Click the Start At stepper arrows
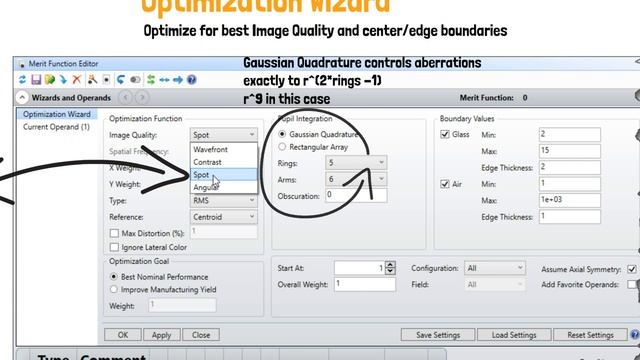Viewport: 640px width, 360px height. (390, 268)
